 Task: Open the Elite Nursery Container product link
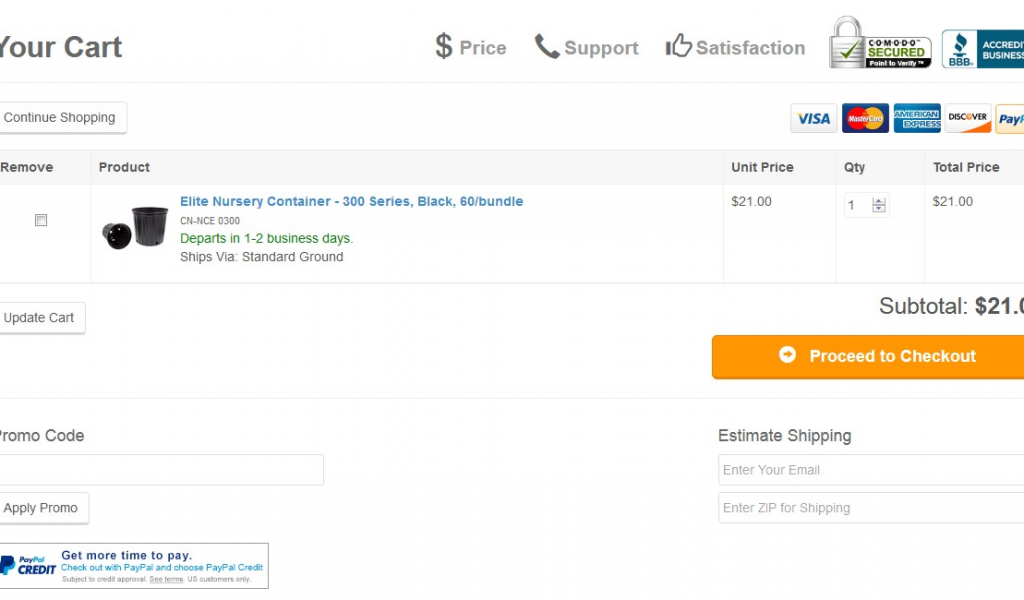click(x=351, y=201)
